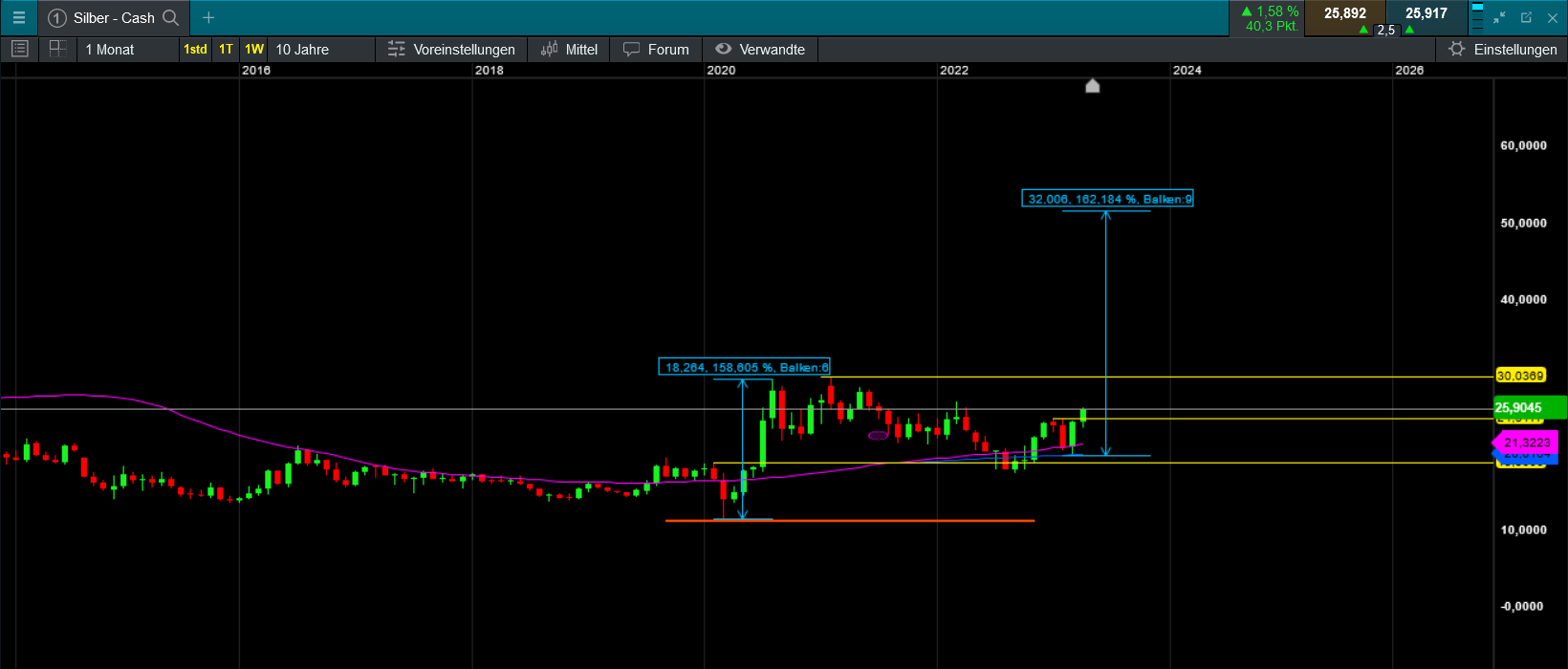The image size is (1568, 669).
Task: Click the eye icon beside Verwandte
Action: pyautogui.click(x=724, y=49)
